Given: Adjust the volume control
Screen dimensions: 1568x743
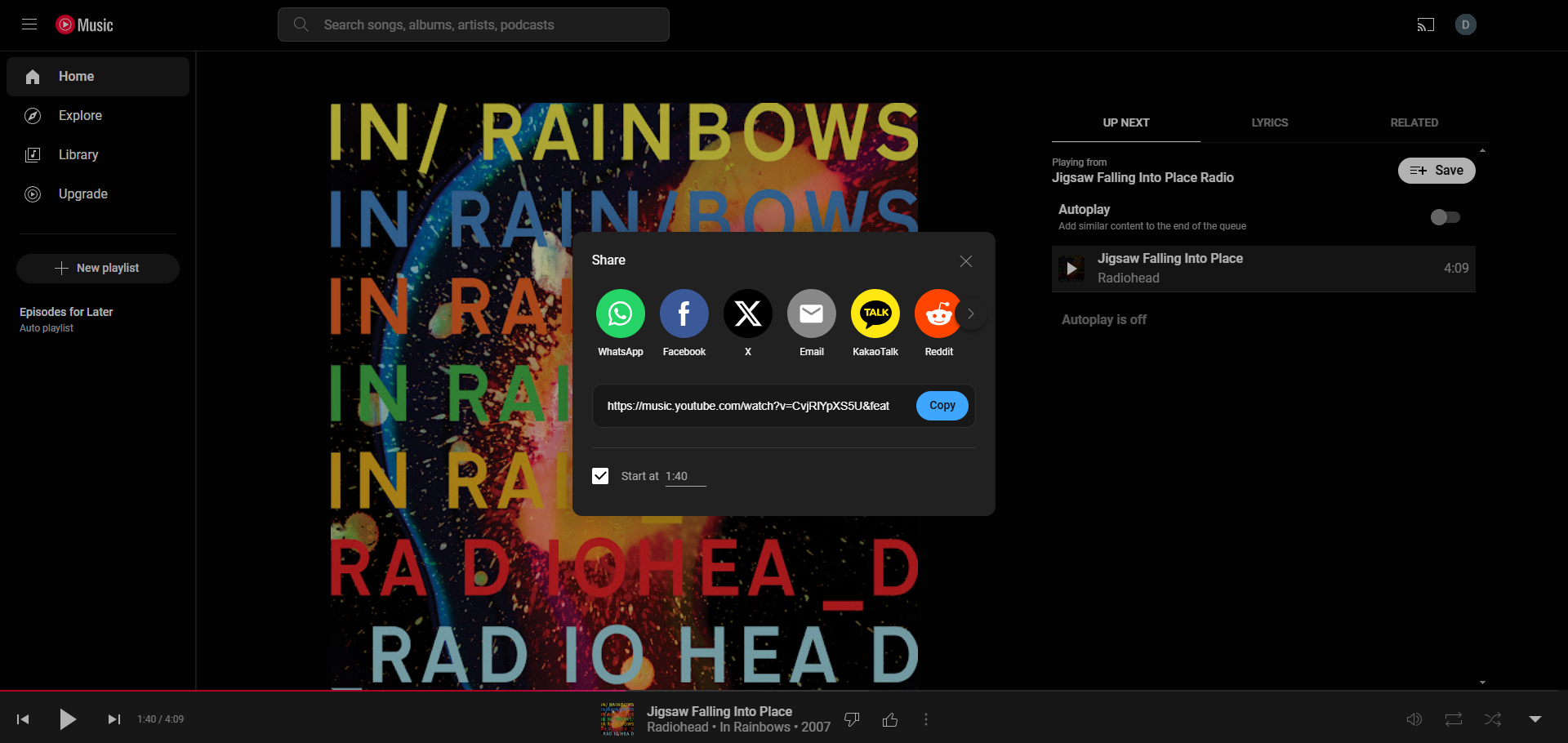Looking at the screenshot, I should point(1414,719).
